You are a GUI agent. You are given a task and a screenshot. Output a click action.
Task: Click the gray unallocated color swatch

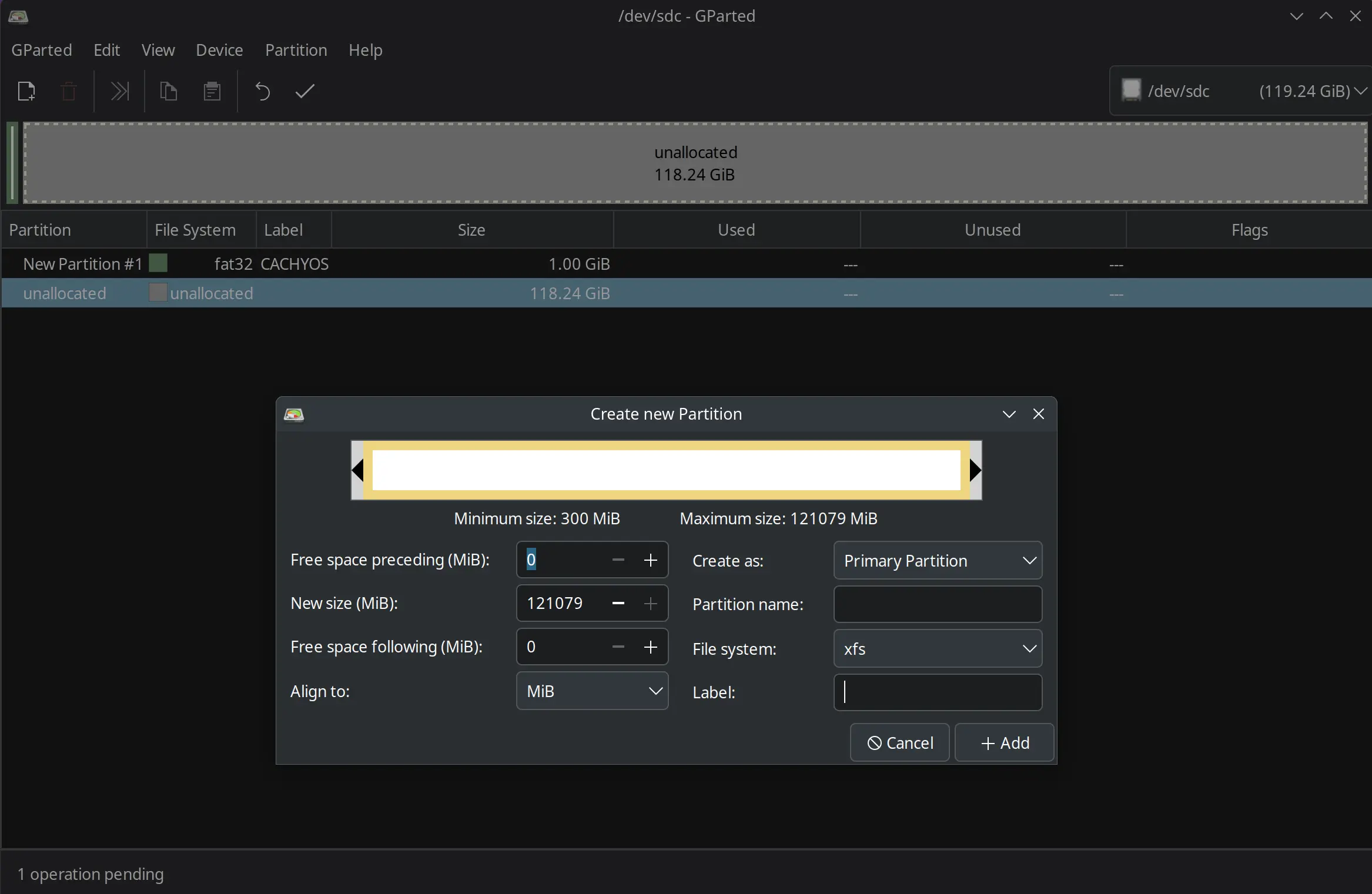point(158,292)
